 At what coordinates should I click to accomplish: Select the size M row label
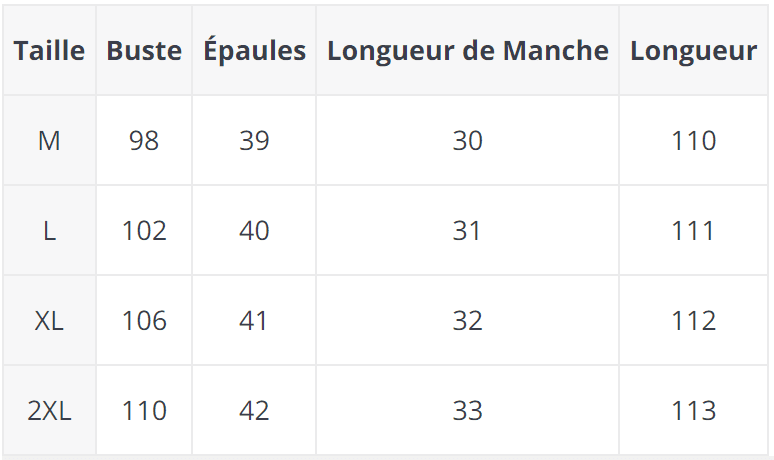[x=49, y=141]
